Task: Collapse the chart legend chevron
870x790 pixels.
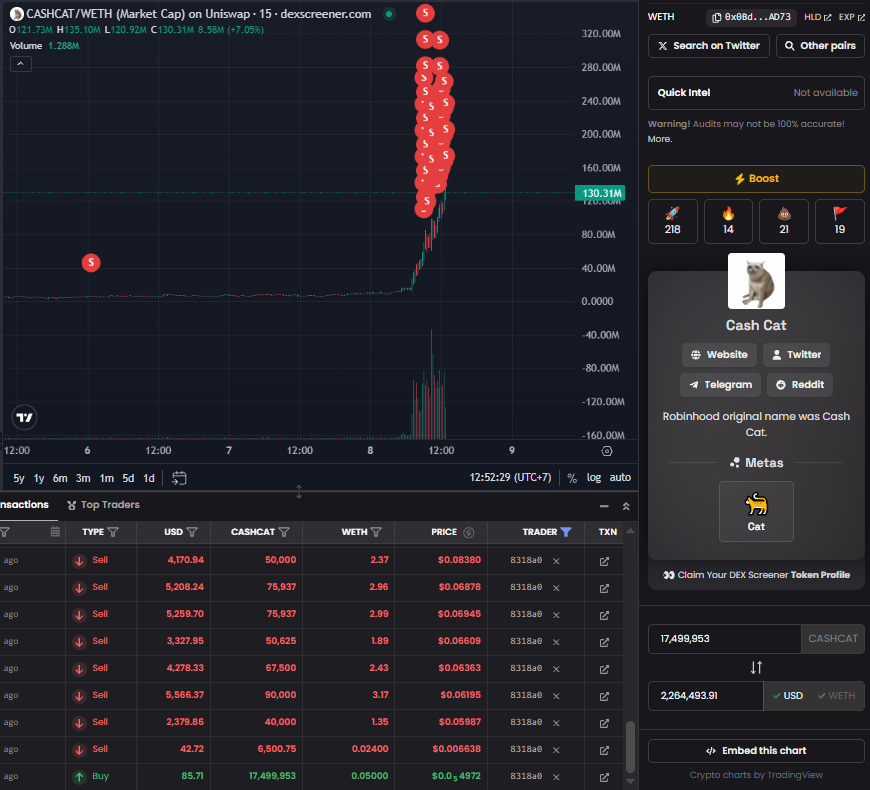Action: (x=21, y=64)
